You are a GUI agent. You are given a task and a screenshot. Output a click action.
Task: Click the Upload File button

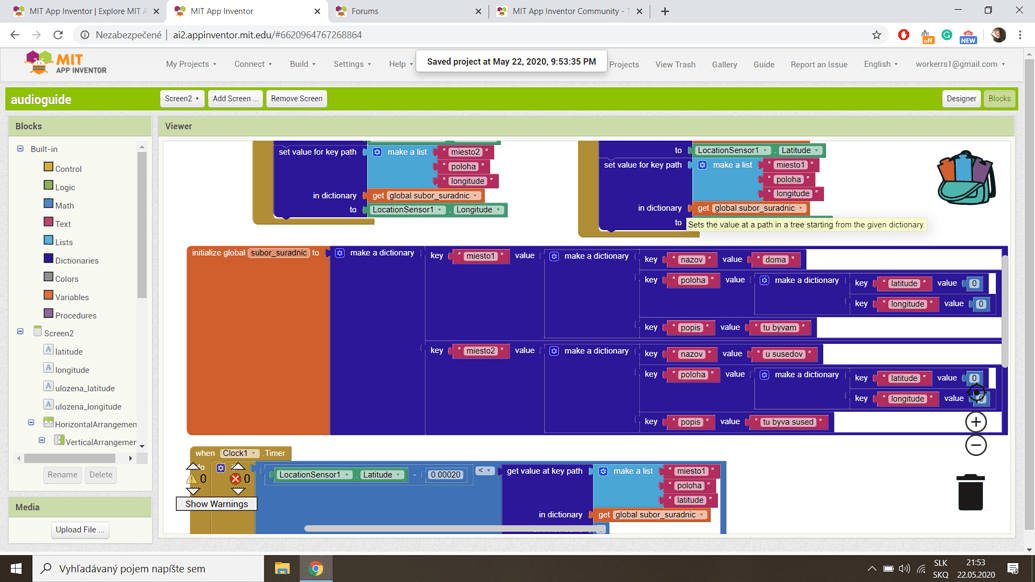click(x=80, y=530)
